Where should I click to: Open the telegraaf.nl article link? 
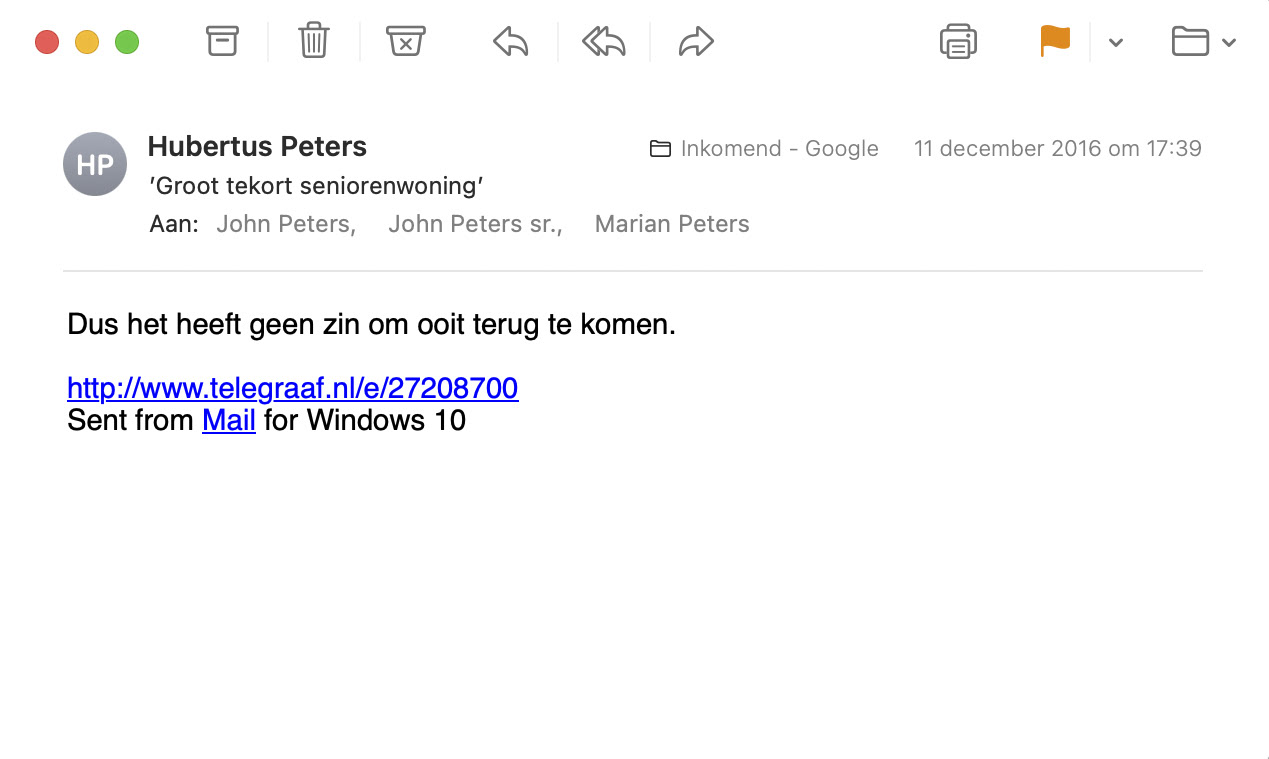pos(292,388)
